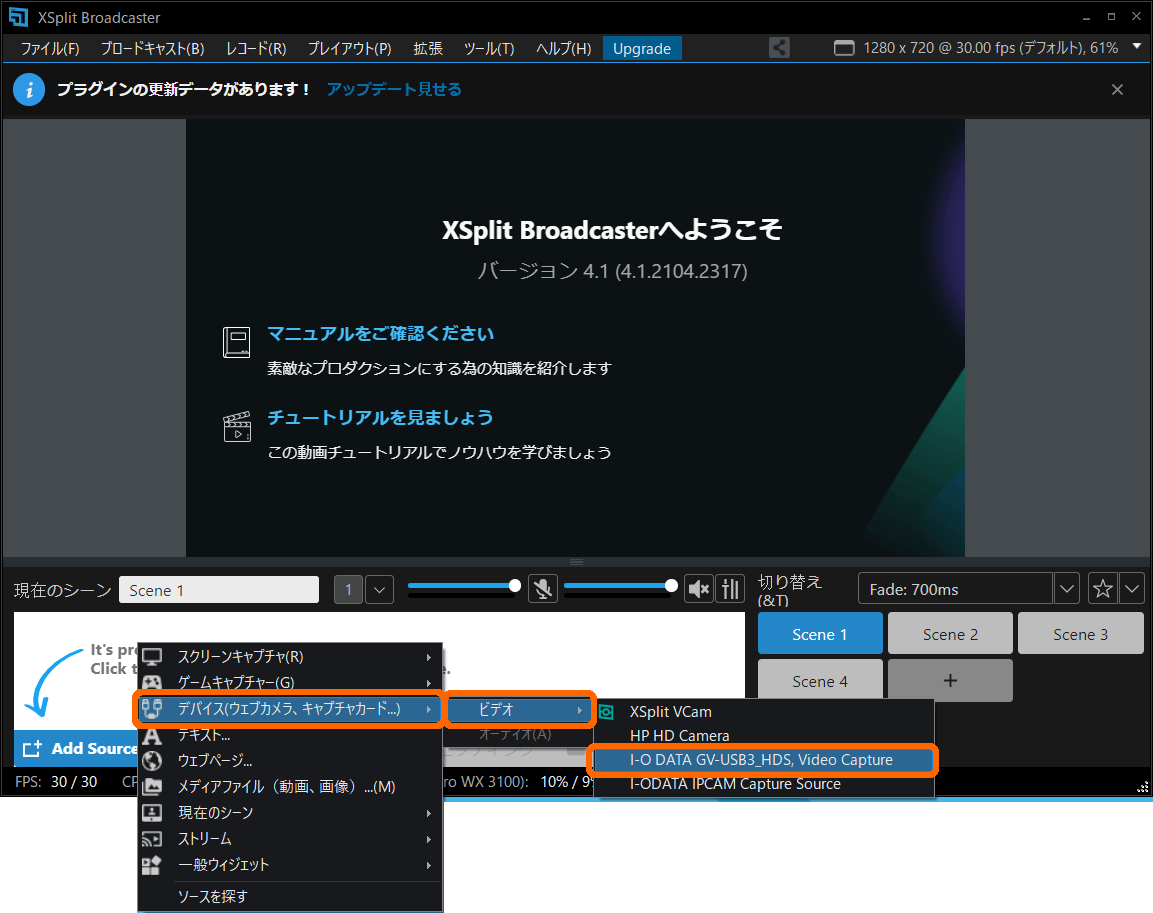The height and width of the screenshot is (913, 1153).
Task: Click the devices webcam icon in menu
Action: tap(152, 709)
